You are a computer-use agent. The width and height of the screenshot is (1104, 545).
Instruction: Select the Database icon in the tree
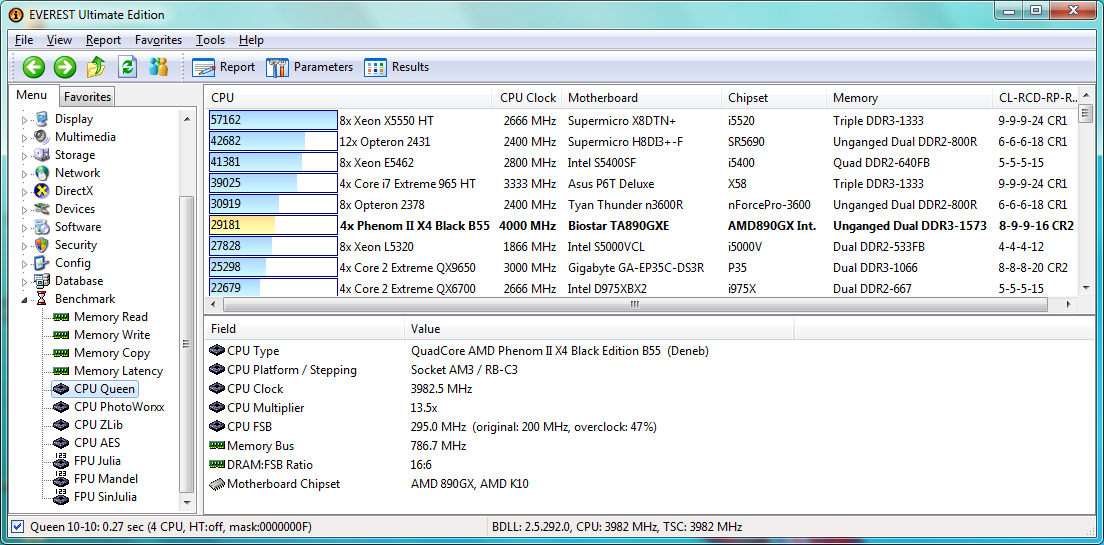[42, 281]
